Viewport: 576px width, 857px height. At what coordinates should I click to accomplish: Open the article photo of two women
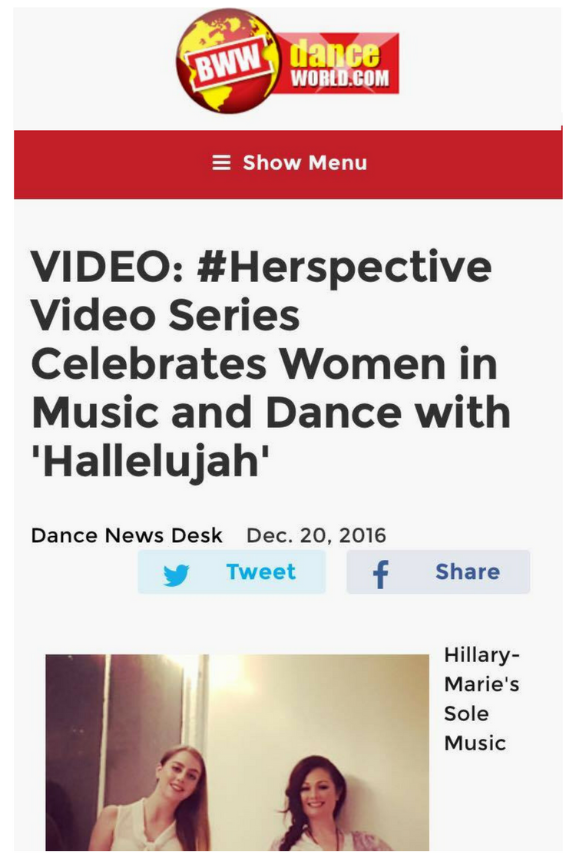(237, 752)
